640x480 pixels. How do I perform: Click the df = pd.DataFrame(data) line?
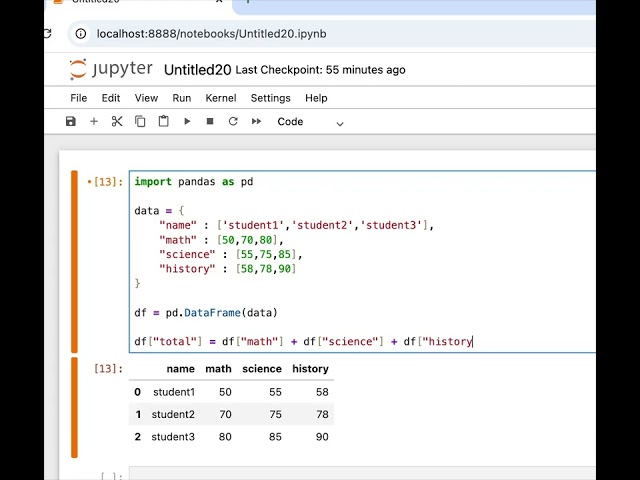[206, 313]
